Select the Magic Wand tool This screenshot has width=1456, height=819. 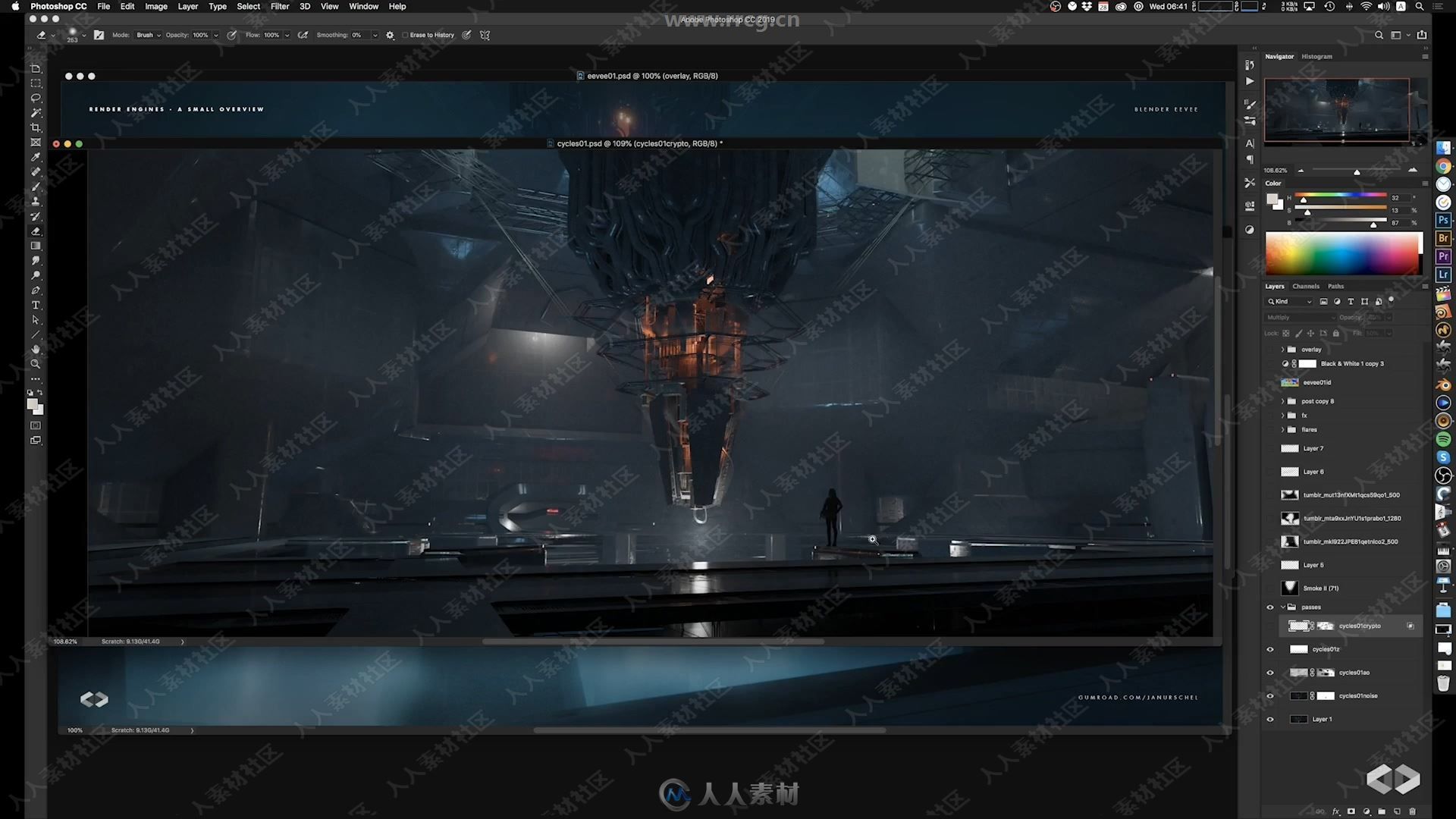pyautogui.click(x=36, y=113)
